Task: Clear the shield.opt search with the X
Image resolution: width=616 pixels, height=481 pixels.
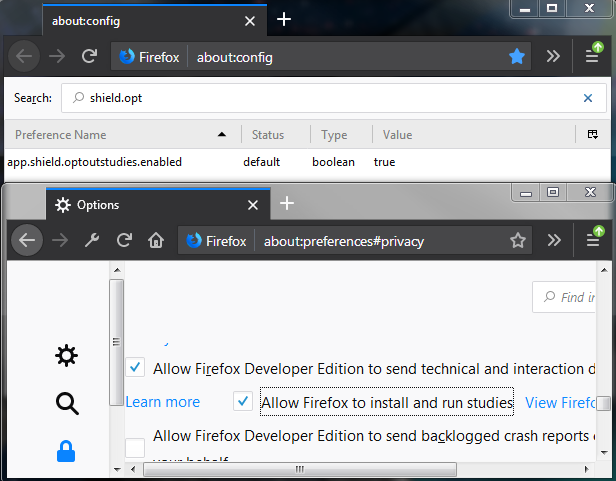Action: [588, 98]
